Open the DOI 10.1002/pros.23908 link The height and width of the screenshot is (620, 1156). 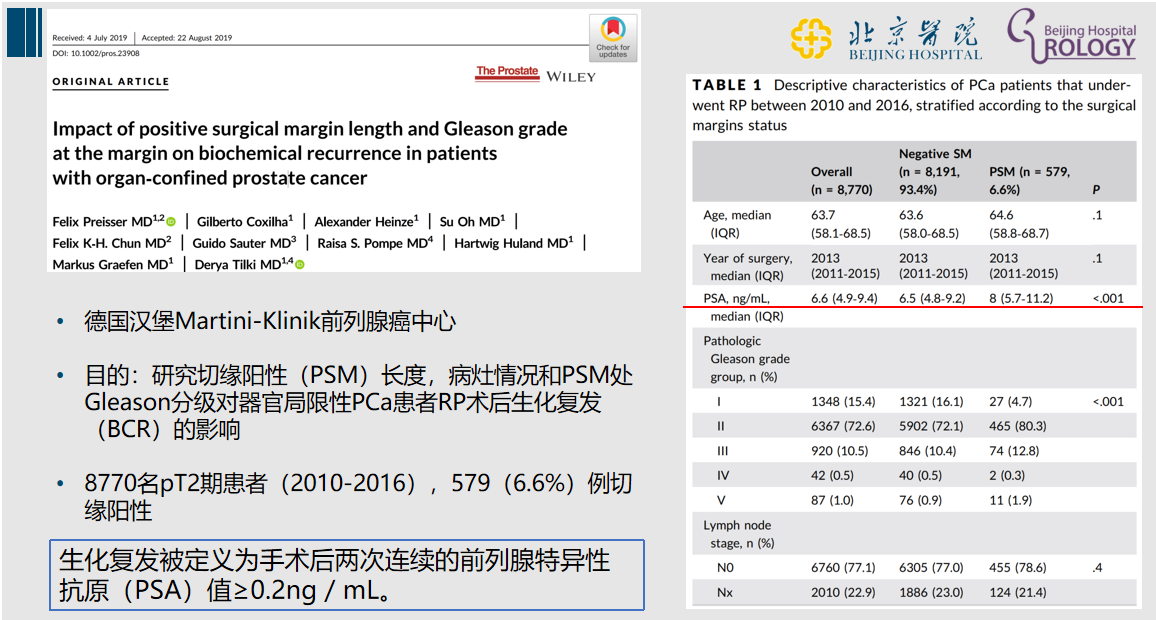coord(96,53)
